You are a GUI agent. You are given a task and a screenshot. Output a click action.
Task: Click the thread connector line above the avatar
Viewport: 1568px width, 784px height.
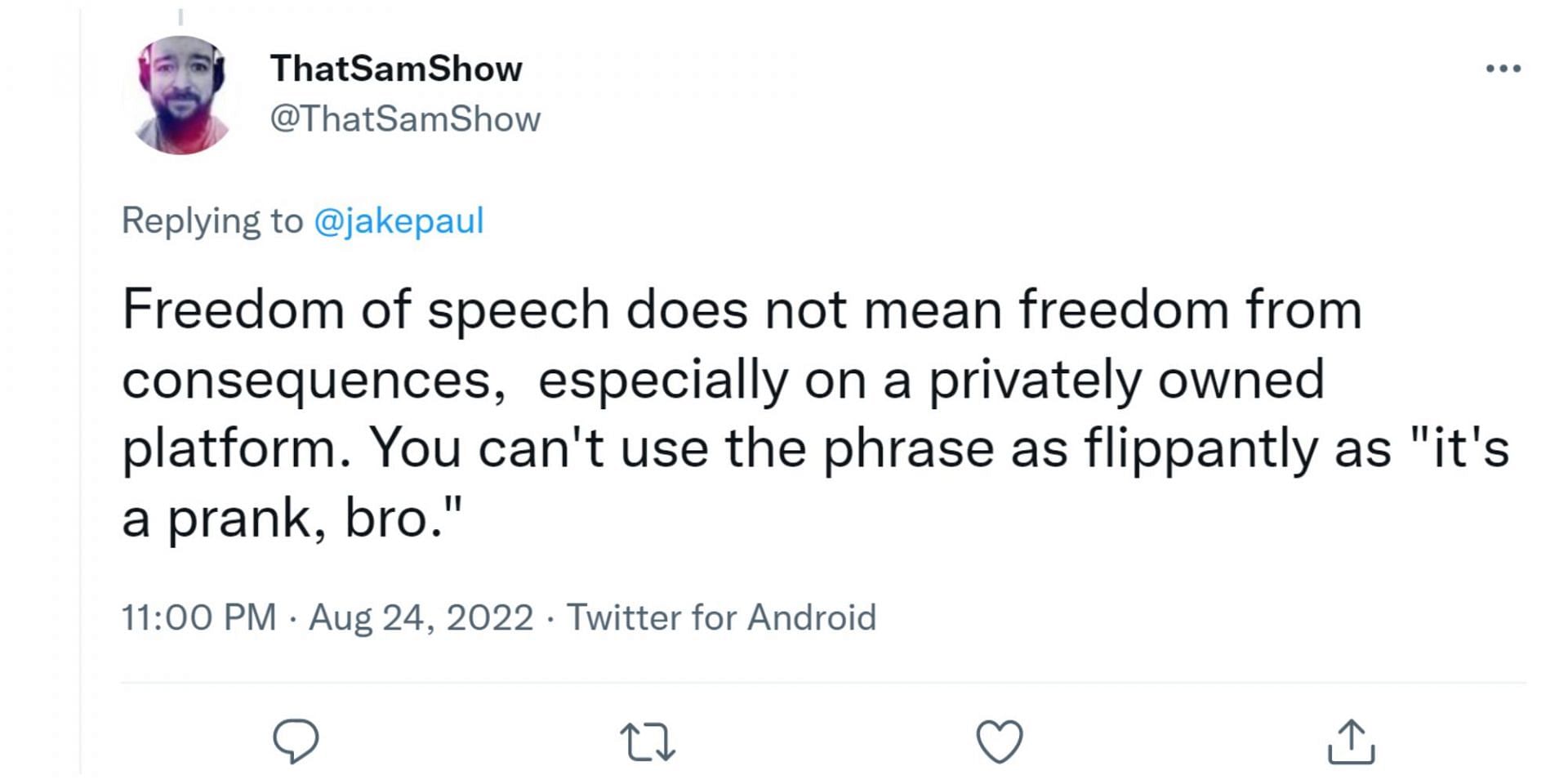point(180,16)
